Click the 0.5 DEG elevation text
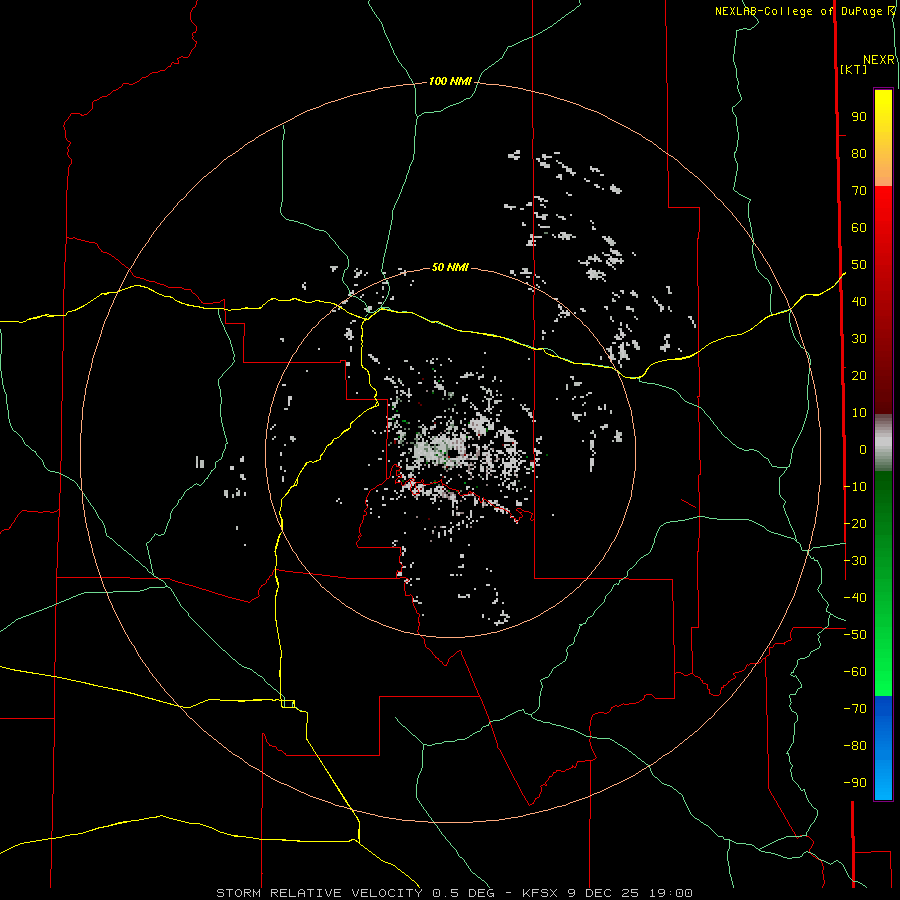This screenshot has height=900, width=900. click(465, 893)
